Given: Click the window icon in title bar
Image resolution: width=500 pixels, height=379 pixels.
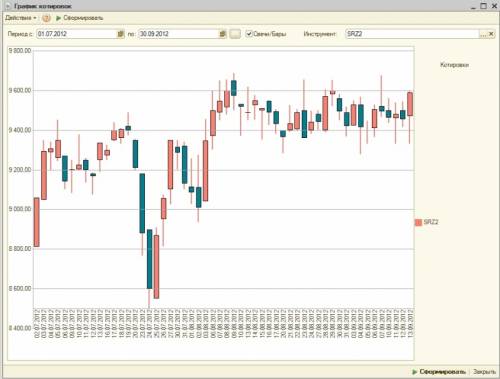Looking at the screenshot, I should tap(8, 6).
